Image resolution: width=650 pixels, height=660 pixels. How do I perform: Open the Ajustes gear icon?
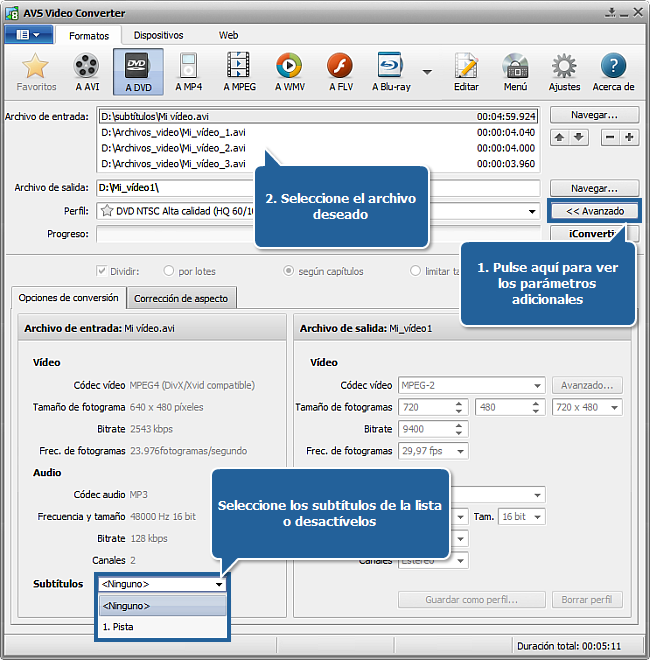pos(564,70)
